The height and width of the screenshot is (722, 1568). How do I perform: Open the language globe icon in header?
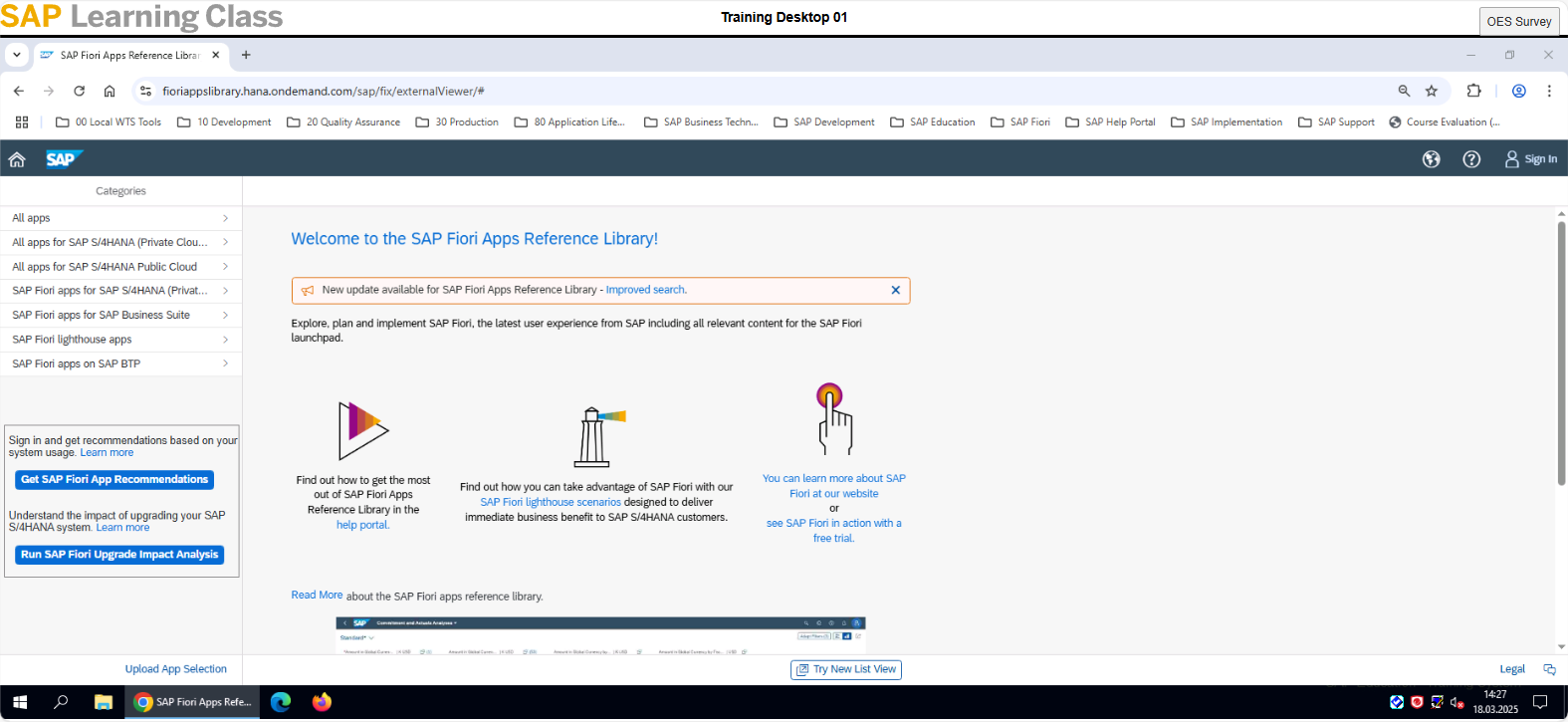[x=1431, y=159]
